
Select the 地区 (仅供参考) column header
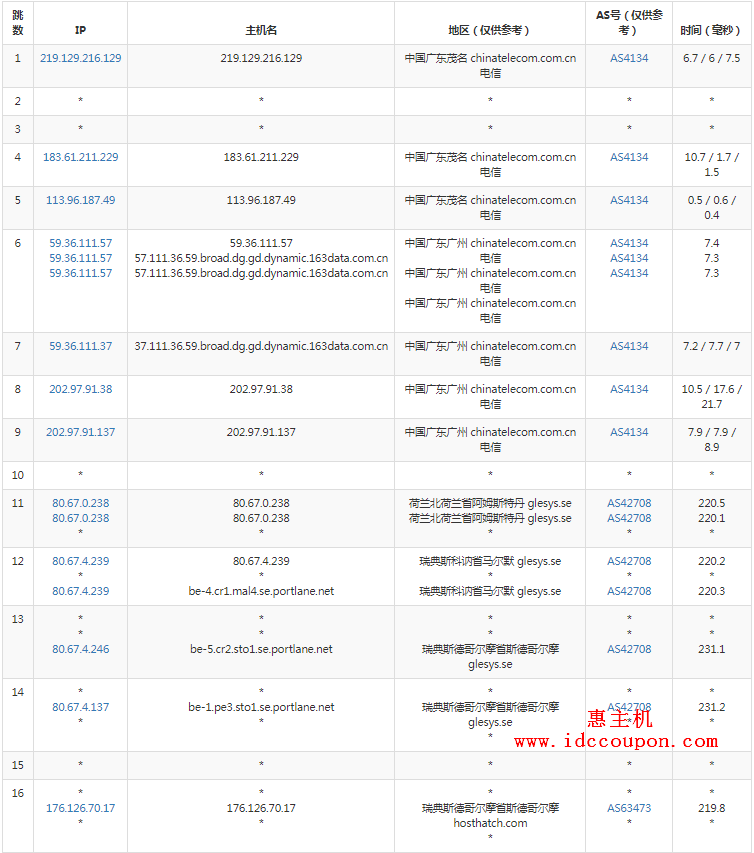click(489, 30)
